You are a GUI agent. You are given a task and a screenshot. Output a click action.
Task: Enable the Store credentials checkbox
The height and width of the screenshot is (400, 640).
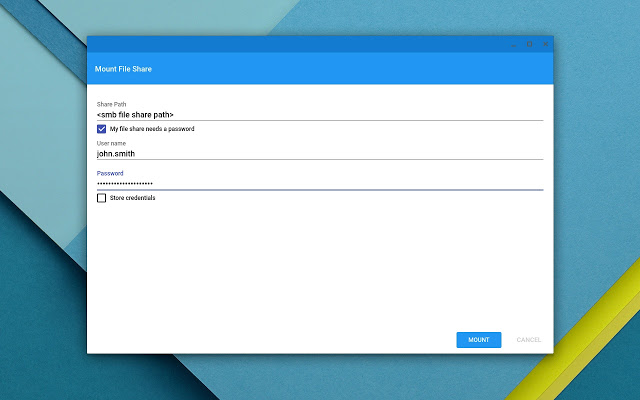pyautogui.click(x=102, y=198)
